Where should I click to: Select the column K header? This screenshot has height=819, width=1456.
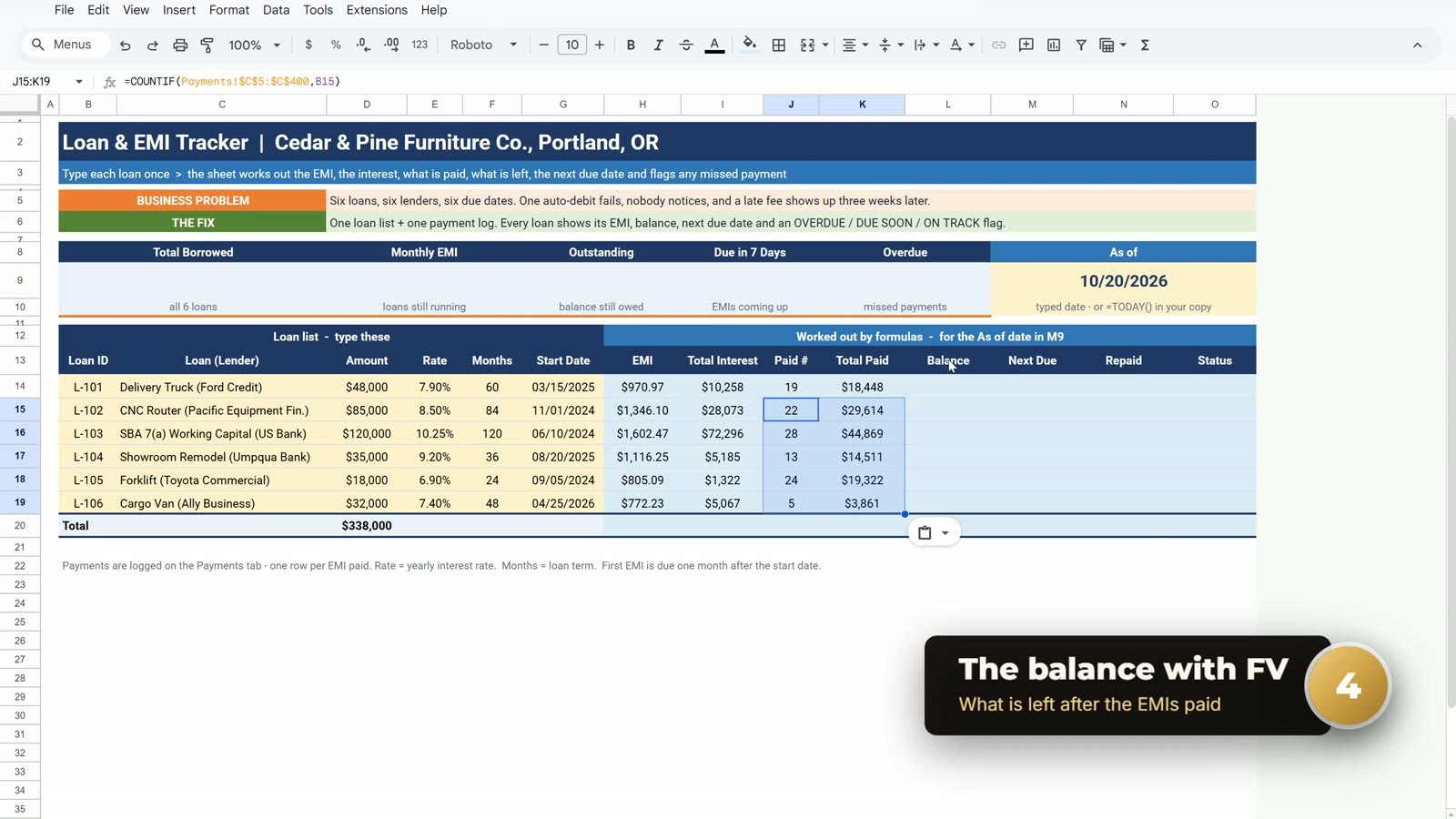pos(862,105)
